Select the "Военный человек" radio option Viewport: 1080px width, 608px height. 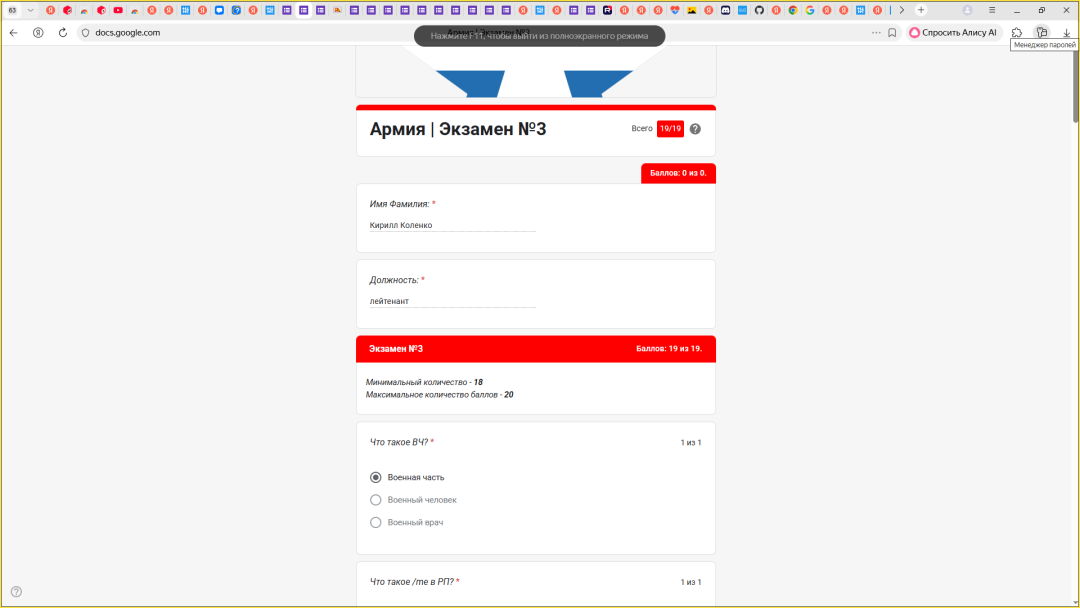click(376, 500)
